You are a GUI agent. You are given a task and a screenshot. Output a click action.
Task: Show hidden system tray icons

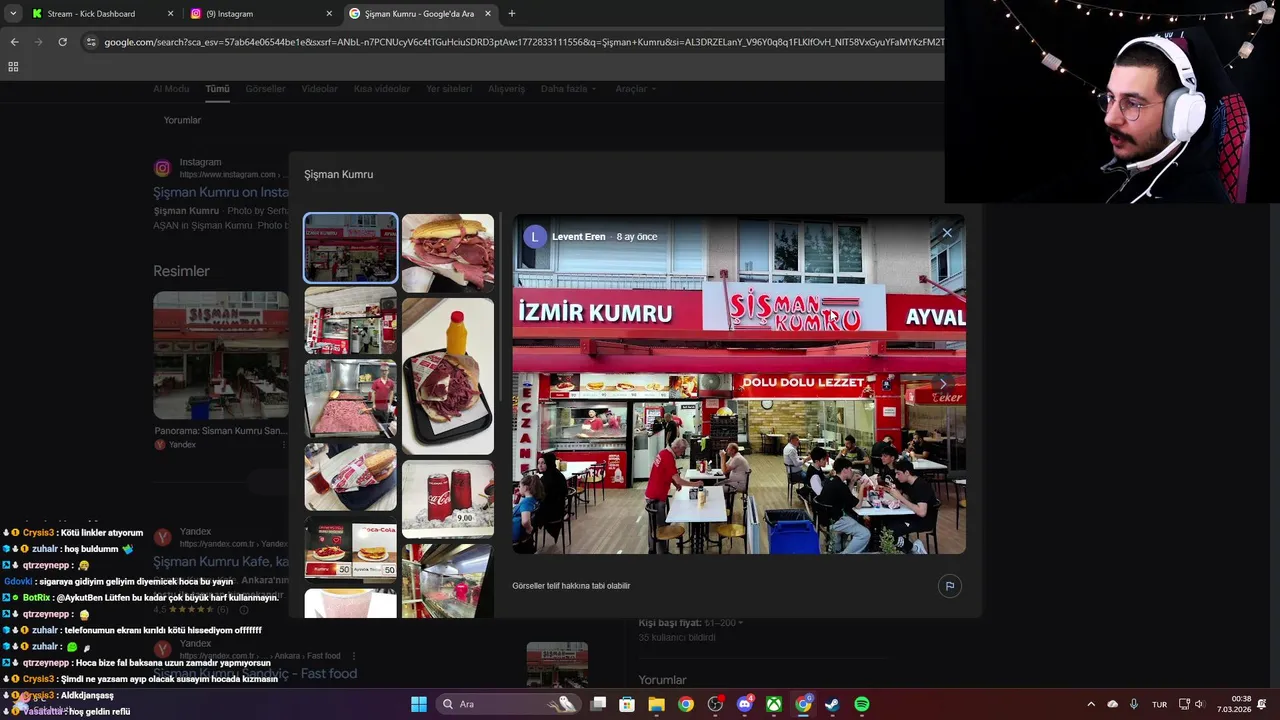(1090, 704)
